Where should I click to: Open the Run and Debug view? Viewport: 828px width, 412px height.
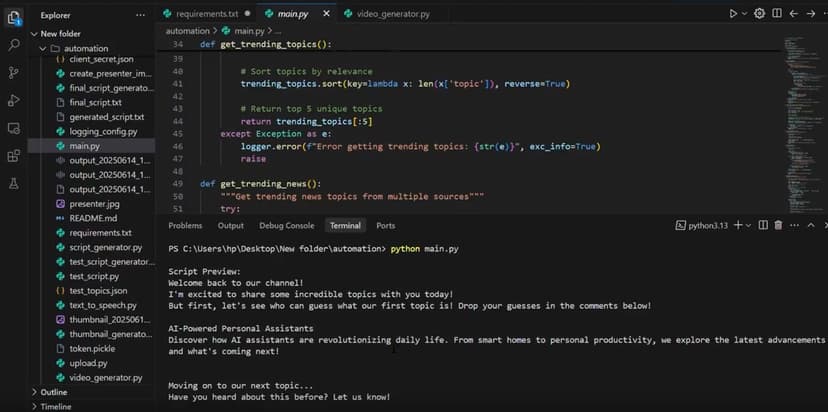click(14, 100)
